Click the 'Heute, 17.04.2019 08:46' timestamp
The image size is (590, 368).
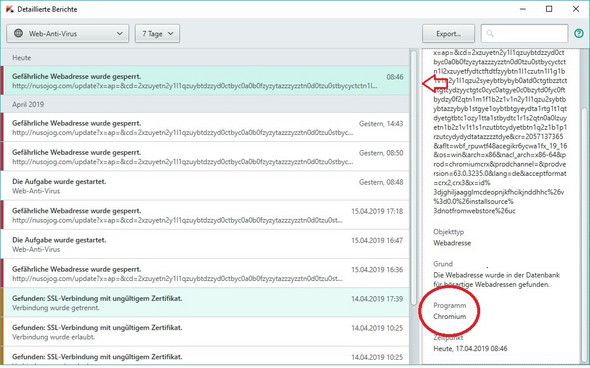coord(470,348)
